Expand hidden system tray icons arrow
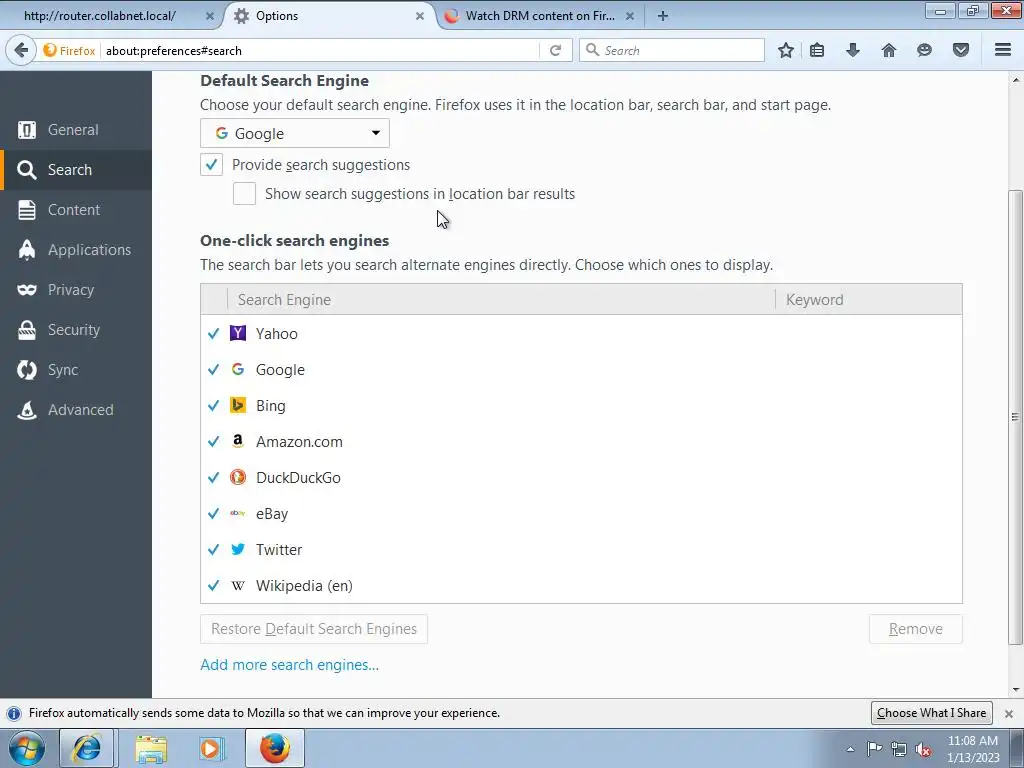Screen dimensions: 1024x768 click(x=850, y=749)
